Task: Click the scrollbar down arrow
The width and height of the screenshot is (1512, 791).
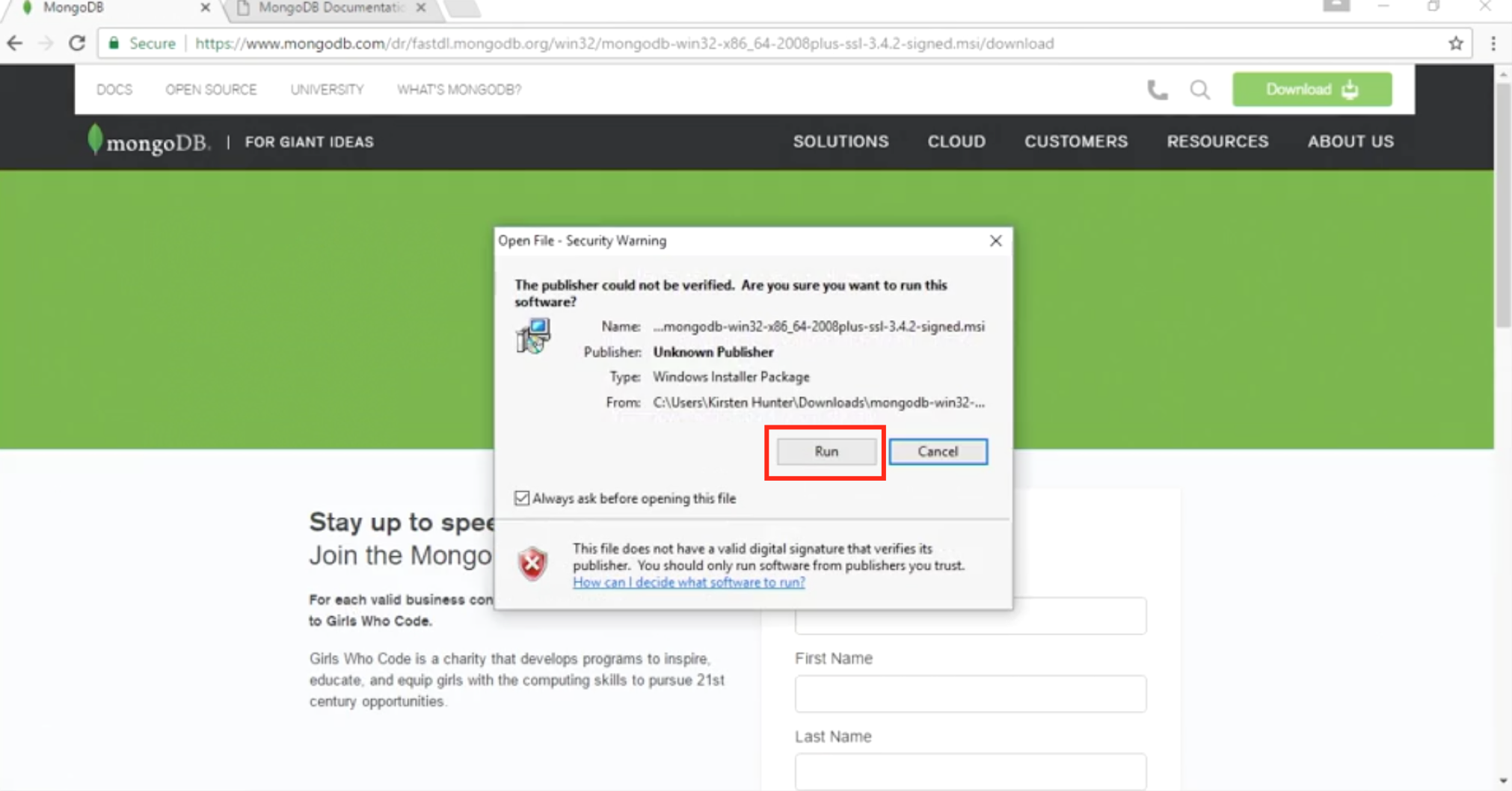Action: 1503,781
